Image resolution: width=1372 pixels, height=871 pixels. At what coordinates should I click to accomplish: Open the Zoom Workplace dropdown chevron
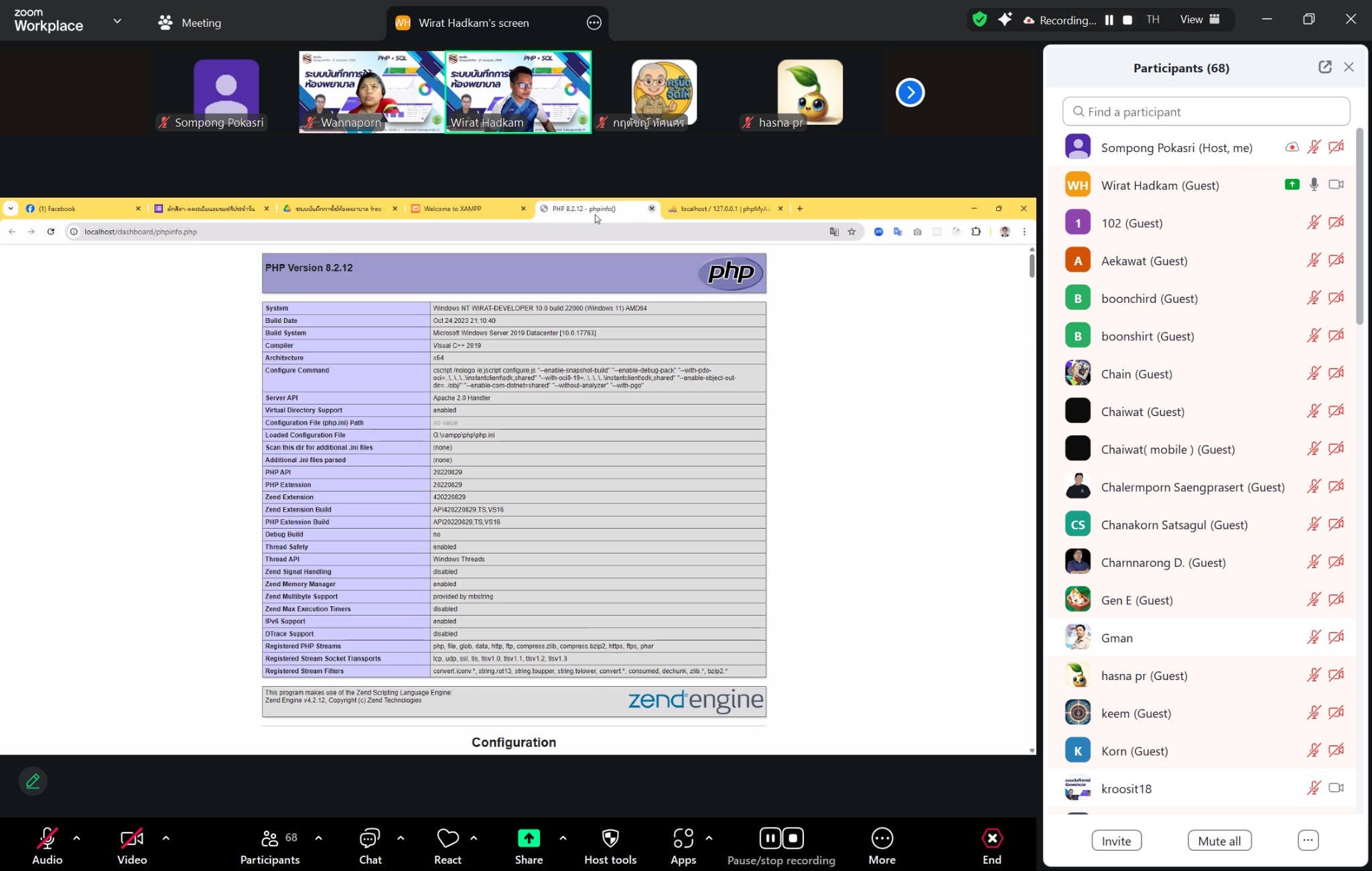point(117,21)
